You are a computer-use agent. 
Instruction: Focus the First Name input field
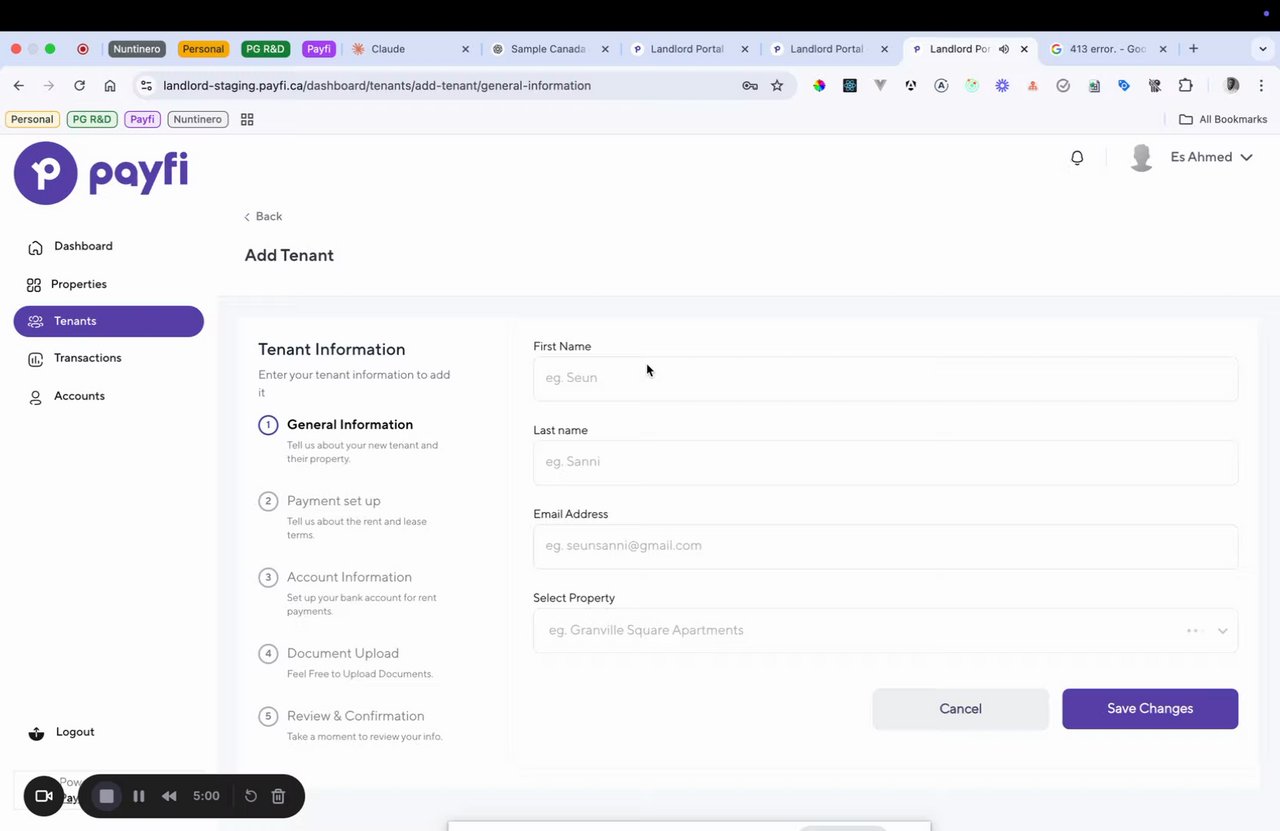[x=885, y=378]
